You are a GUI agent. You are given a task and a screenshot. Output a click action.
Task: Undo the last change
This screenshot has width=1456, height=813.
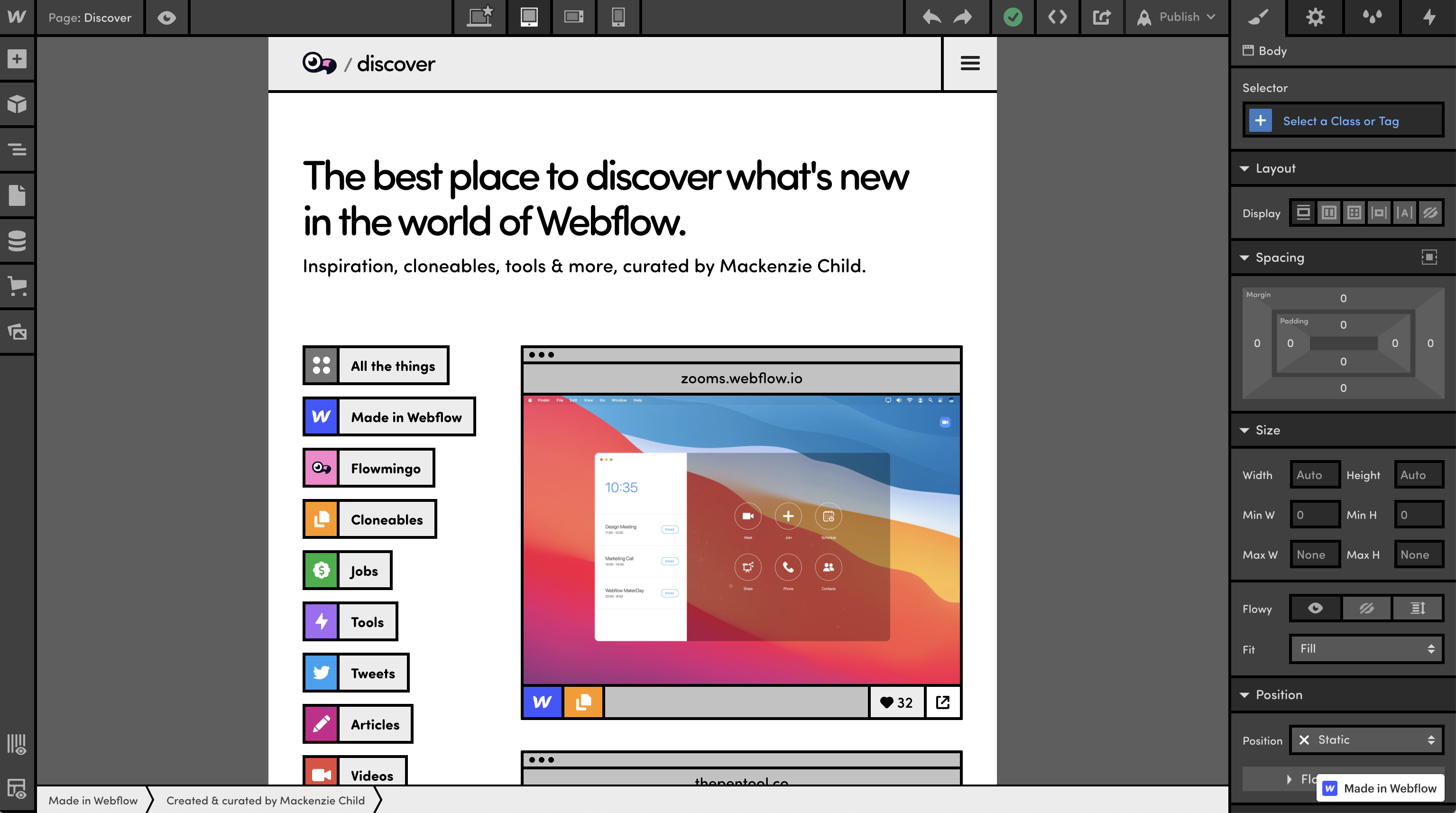pyautogui.click(x=931, y=17)
